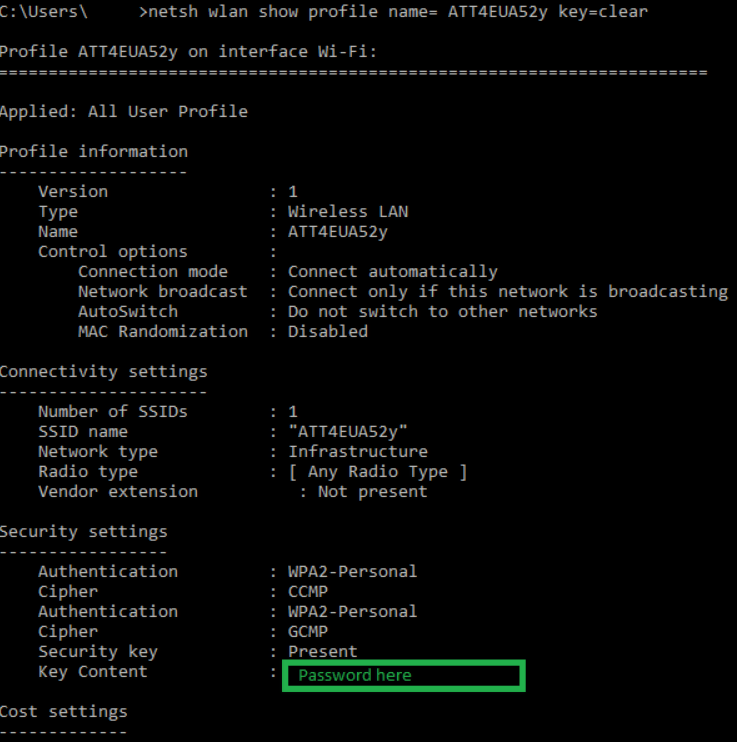Click the "GCMP" cipher value
Viewport: 737px width, 742px height.
coord(307,631)
